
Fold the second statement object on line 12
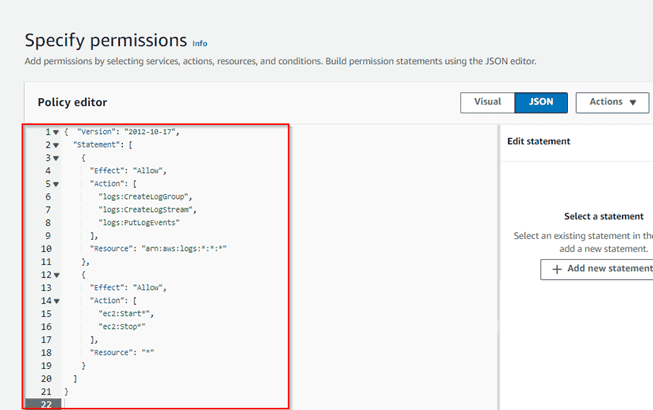55,275
